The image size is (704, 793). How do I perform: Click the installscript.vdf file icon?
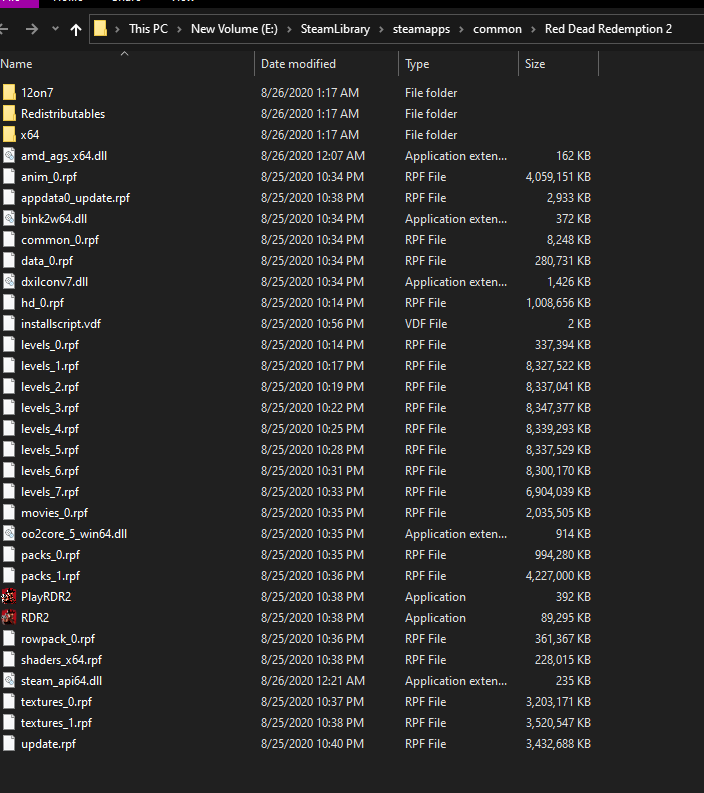pyautogui.click(x=9, y=323)
